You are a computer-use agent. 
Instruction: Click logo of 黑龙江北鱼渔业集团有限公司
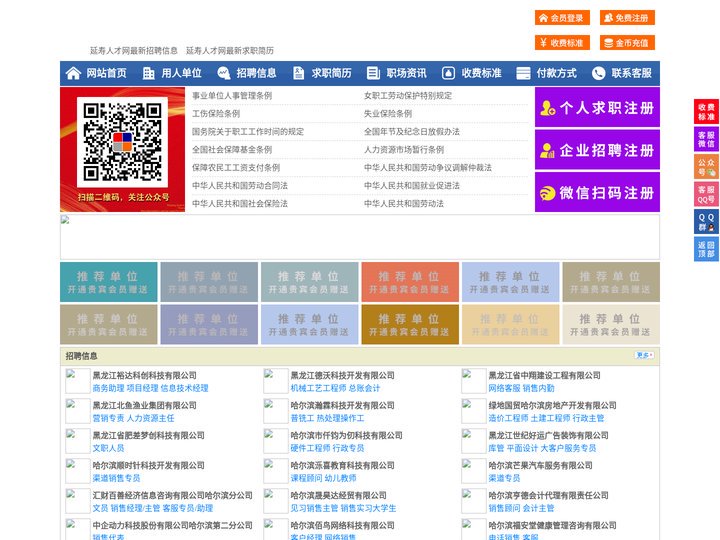[x=78, y=411]
